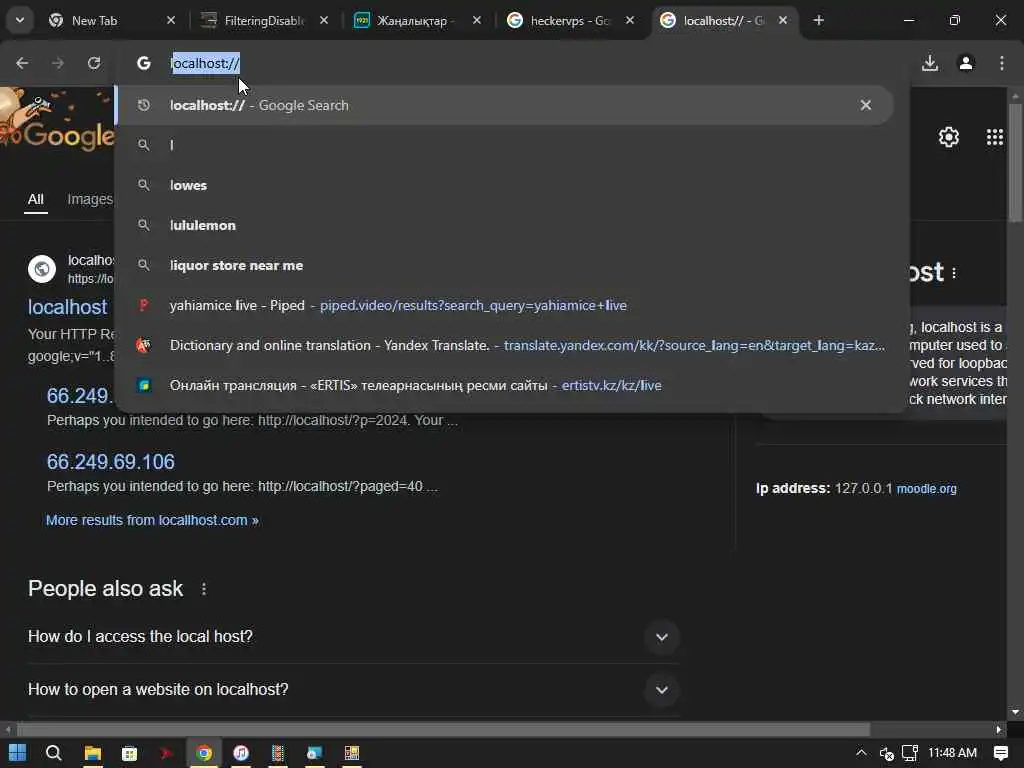Open the tab search dropdown arrow
This screenshot has width=1024, height=768.
[20, 20]
